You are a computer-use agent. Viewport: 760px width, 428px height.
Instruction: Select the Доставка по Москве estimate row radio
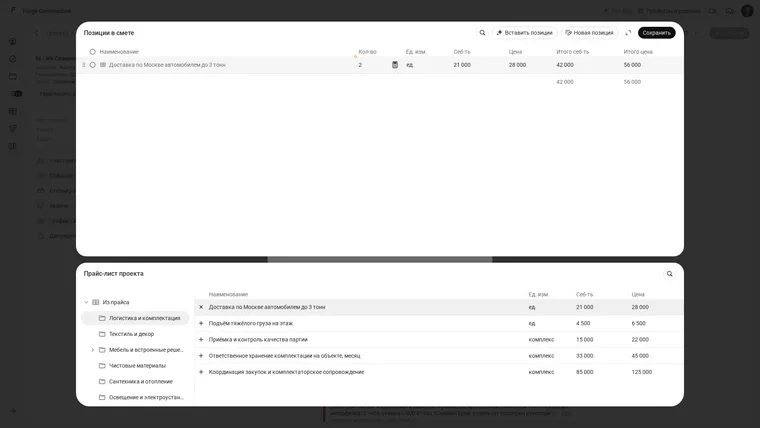[x=93, y=65]
